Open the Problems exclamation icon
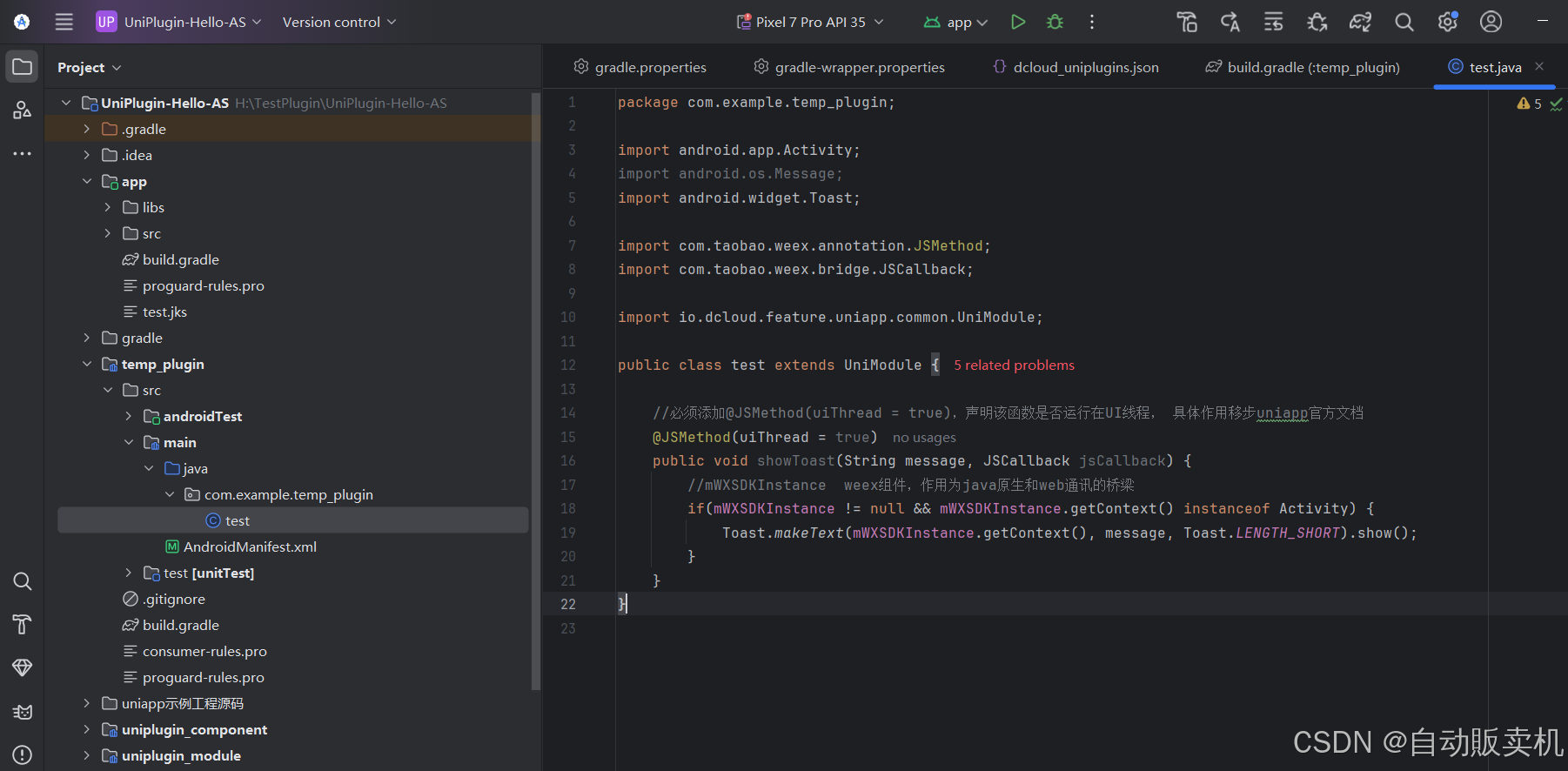1568x771 pixels. point(23,755)
